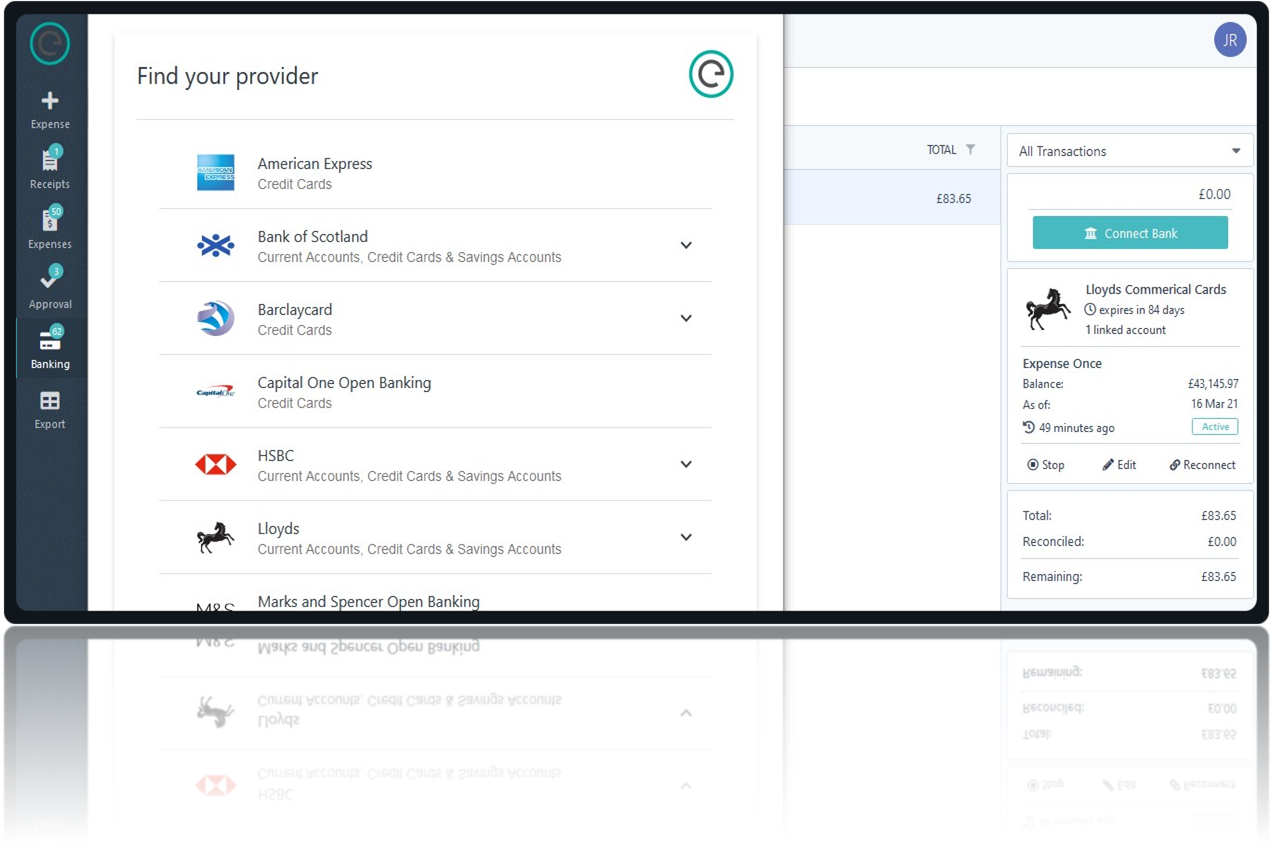Open Expenses in the sidebar
The height and width of the screenshot is (848, 1276).
(x=50, y=229)
